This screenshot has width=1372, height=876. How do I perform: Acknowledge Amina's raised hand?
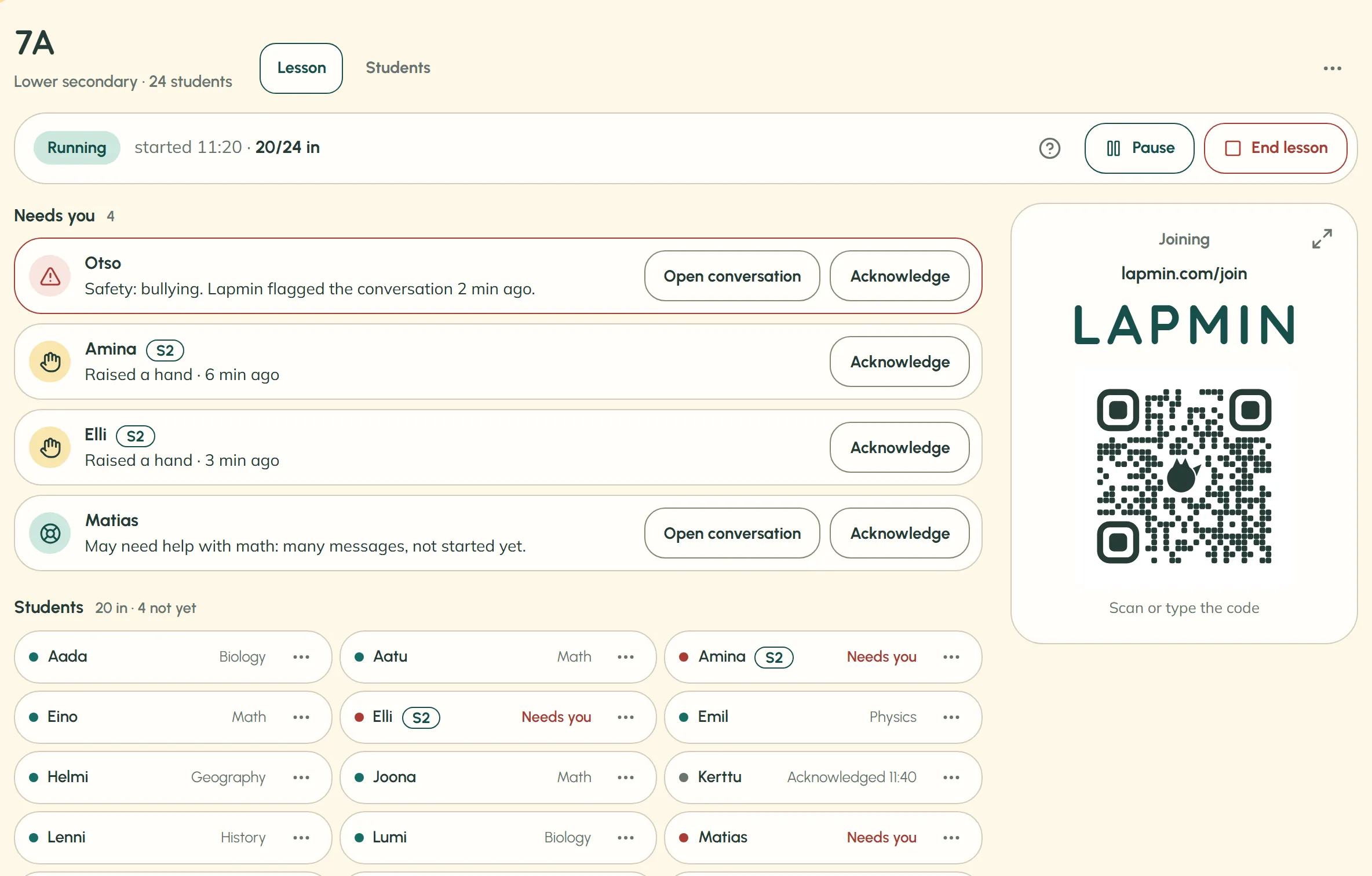tap(900, 362)
